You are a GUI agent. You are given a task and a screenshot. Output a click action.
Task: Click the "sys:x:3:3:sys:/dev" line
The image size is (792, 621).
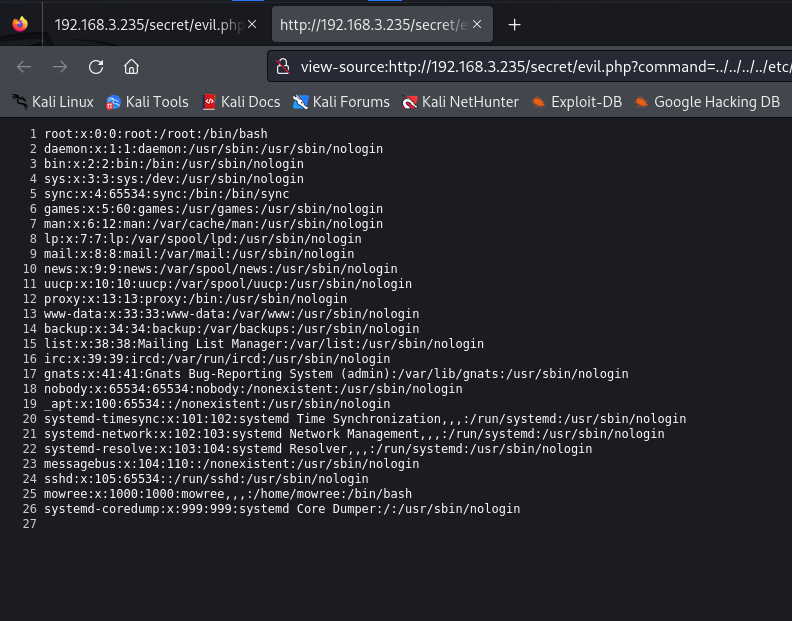coord(174,179)
